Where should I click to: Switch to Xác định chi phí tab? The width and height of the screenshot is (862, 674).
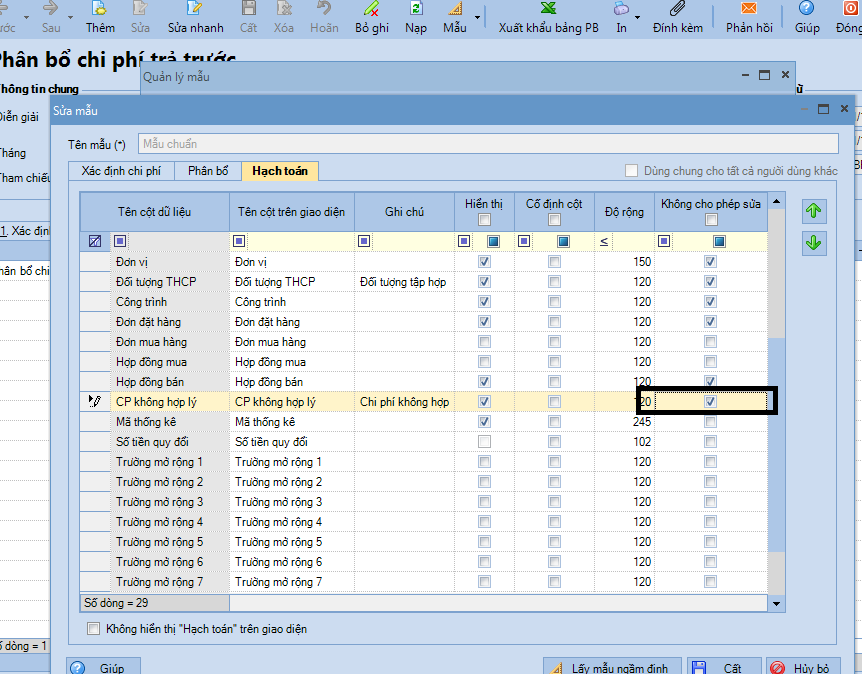[121, 171]
